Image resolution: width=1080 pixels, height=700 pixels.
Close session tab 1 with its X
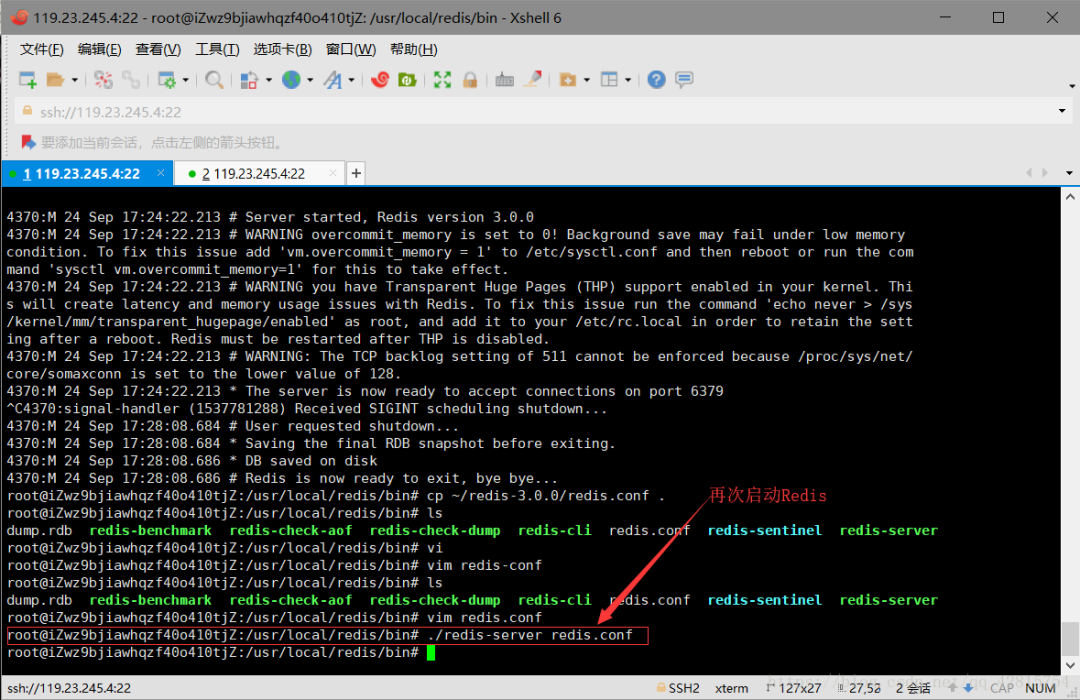(x=160, y=173)
